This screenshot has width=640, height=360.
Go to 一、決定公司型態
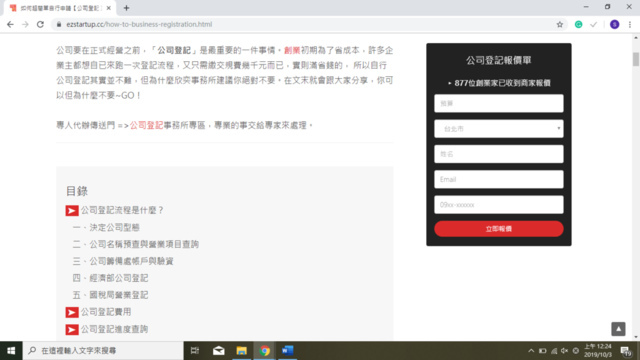(x=106, y=227)
